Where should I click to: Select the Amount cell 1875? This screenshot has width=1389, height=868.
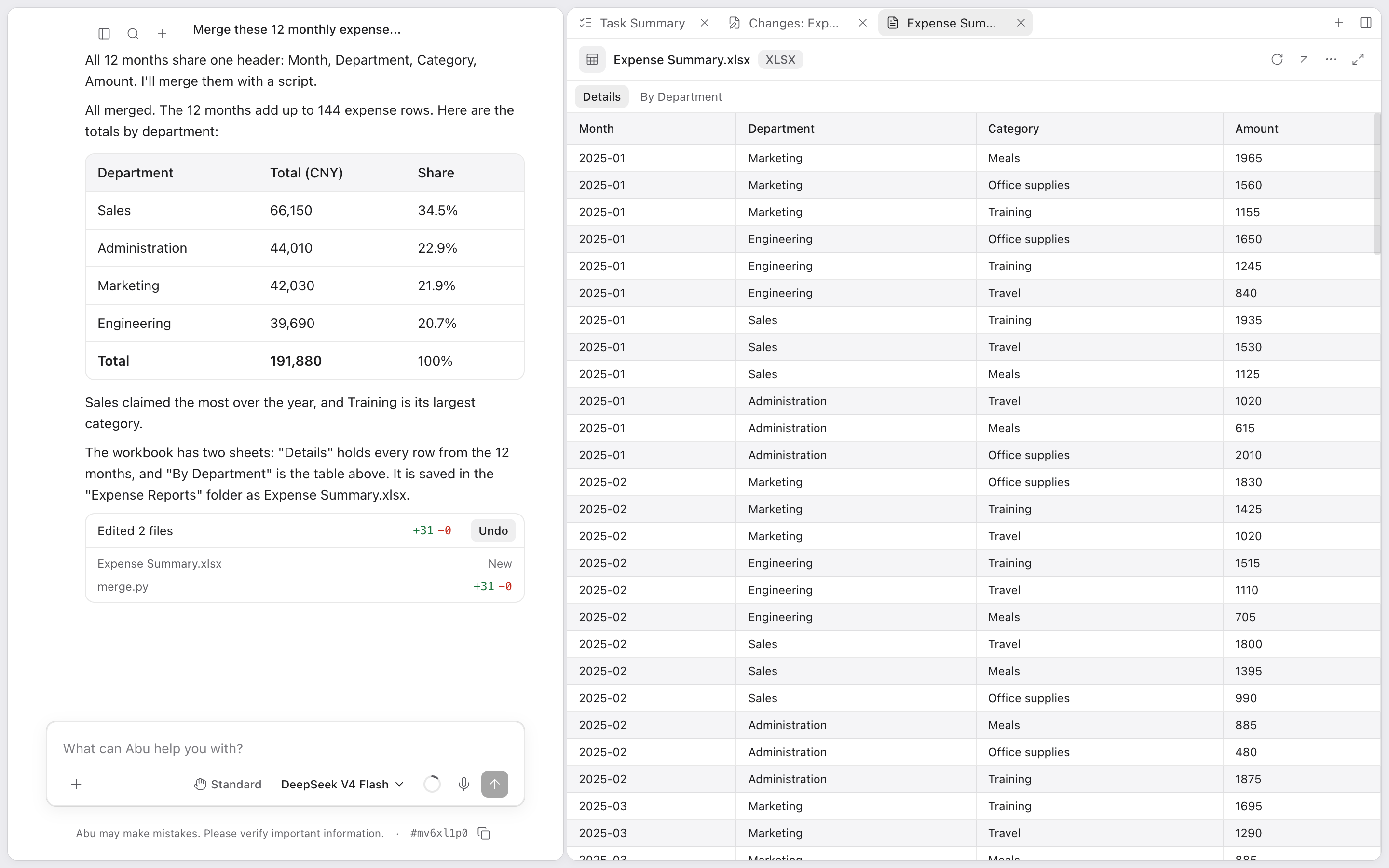point(1301,779)
